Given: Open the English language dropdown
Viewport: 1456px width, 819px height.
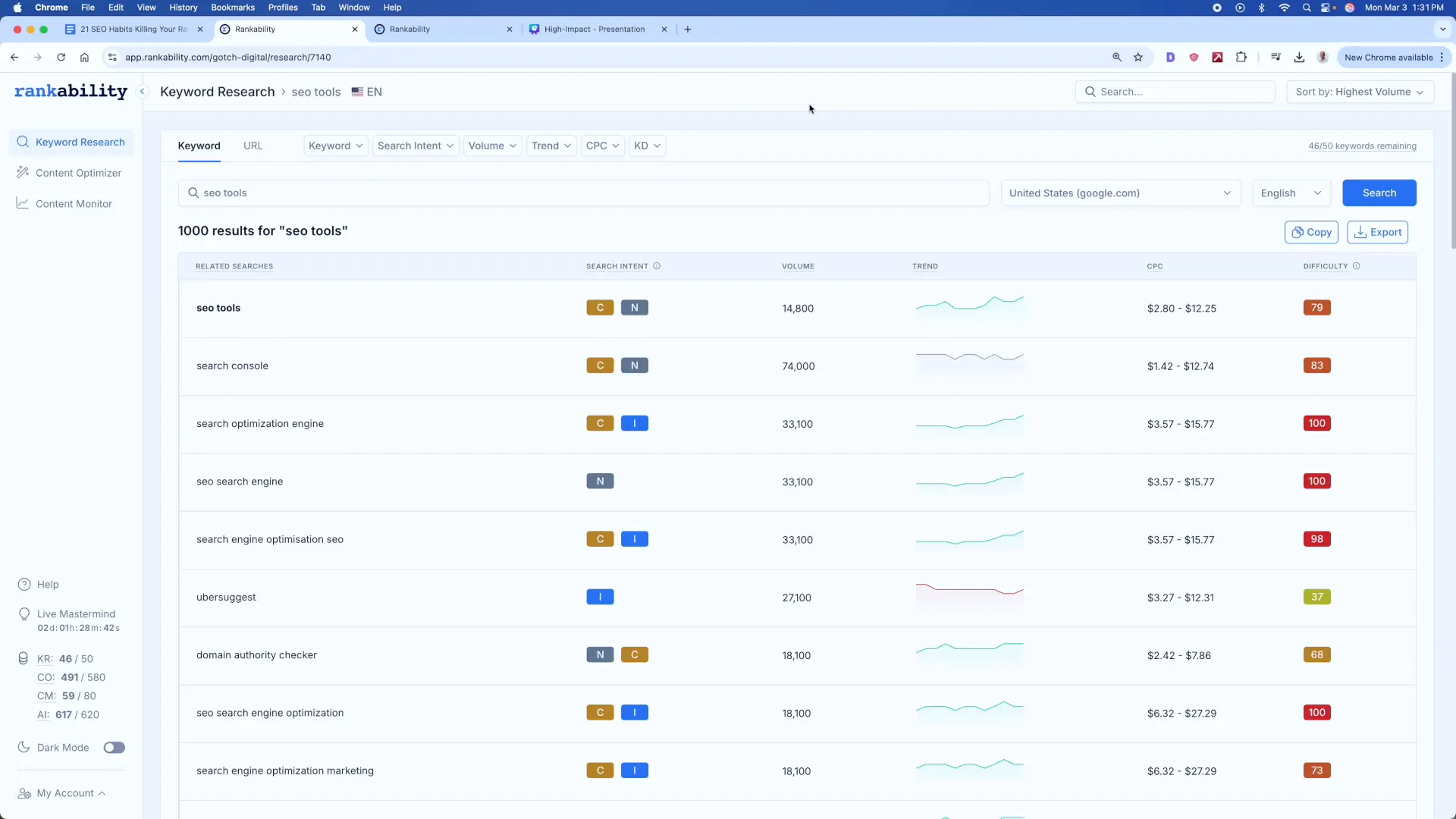Looking at the screenshot, I should 1291,193.
